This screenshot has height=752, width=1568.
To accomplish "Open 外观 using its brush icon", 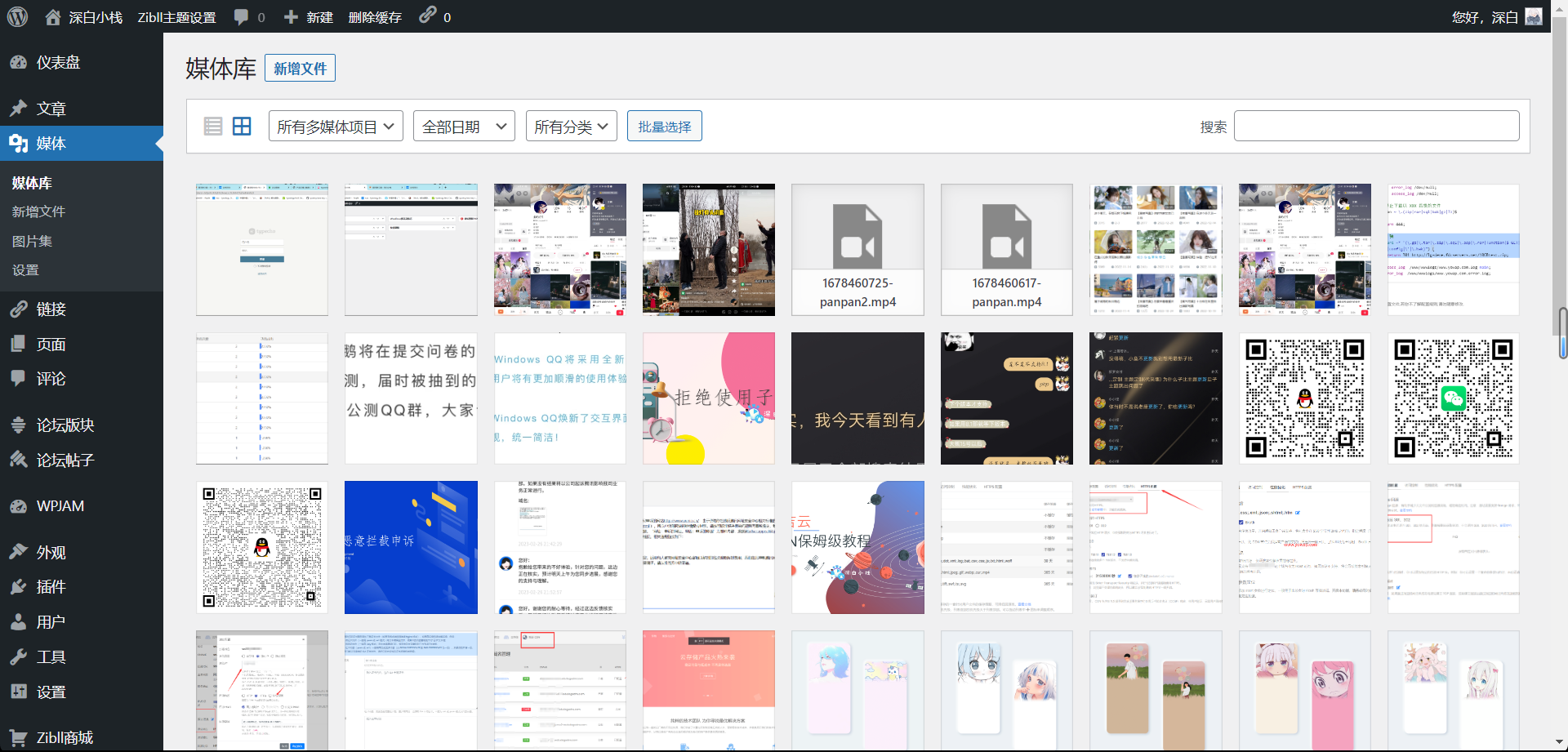I will tap(19, 552).
